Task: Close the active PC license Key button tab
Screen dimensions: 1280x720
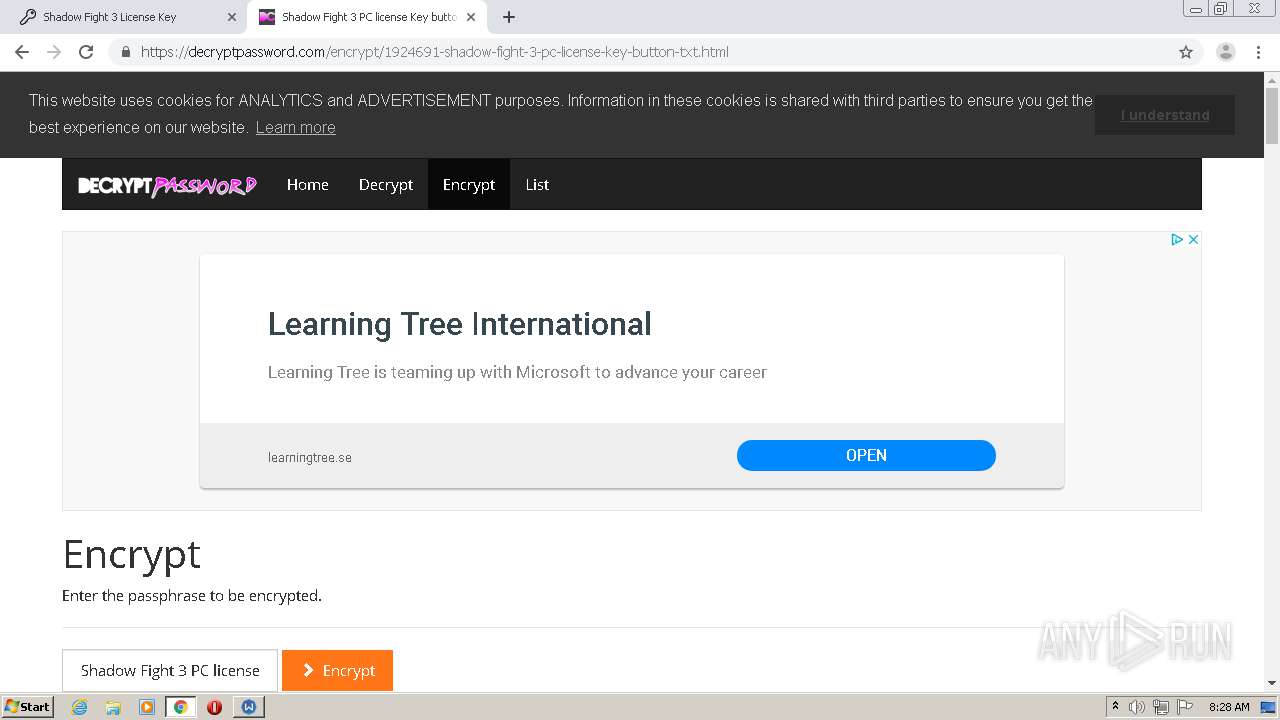Action: [471, 17]
